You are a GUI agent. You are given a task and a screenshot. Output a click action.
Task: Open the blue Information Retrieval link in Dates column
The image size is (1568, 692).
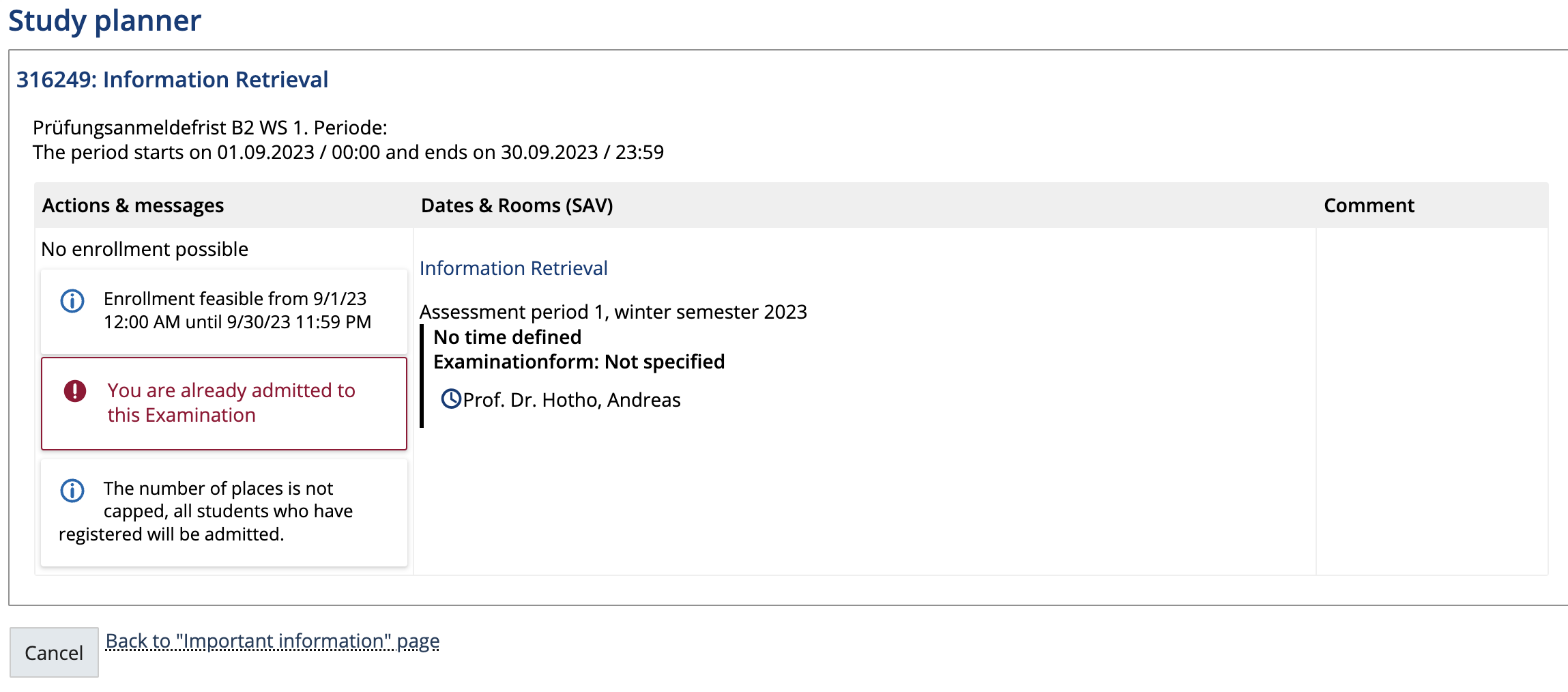point(513,268)
